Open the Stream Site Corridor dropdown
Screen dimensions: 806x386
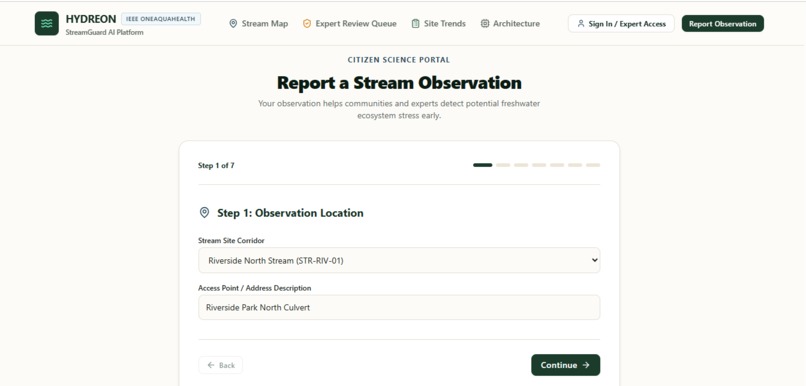pos(399,261)
